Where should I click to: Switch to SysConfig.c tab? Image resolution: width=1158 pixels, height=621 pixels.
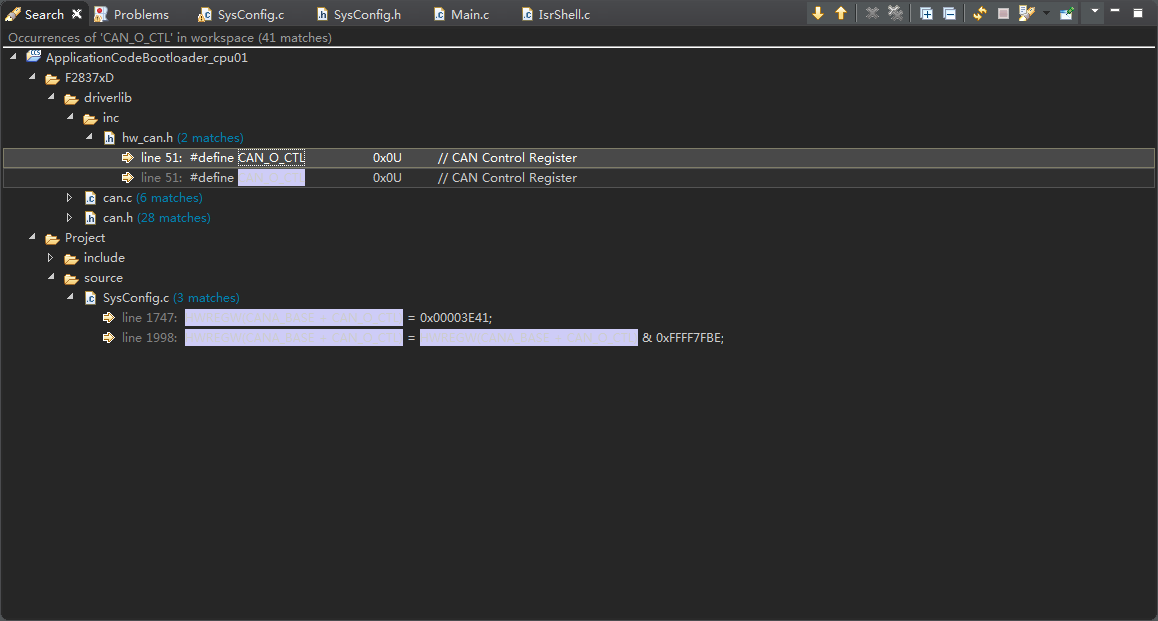pyautogui.click(x=241, y=14)
